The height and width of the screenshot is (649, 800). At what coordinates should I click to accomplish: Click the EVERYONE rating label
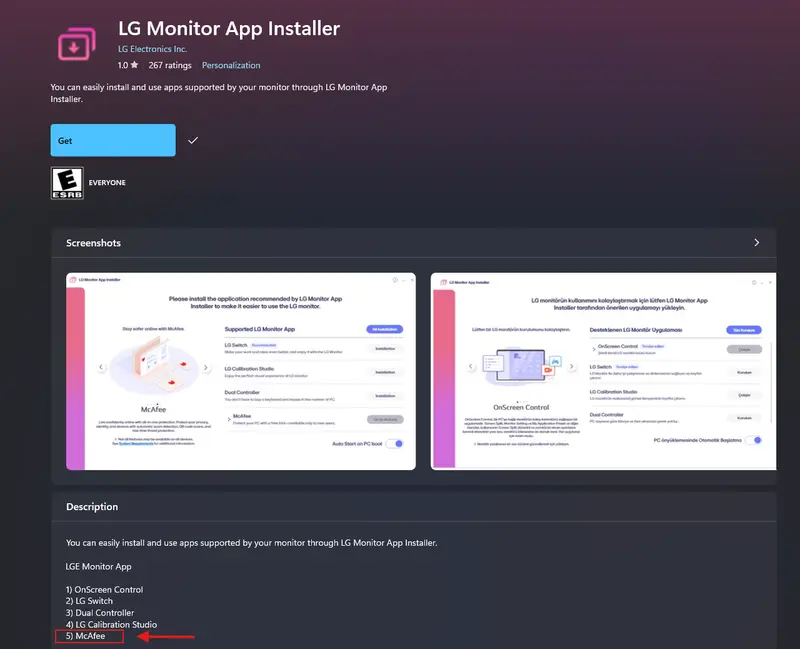coord(107,183)
